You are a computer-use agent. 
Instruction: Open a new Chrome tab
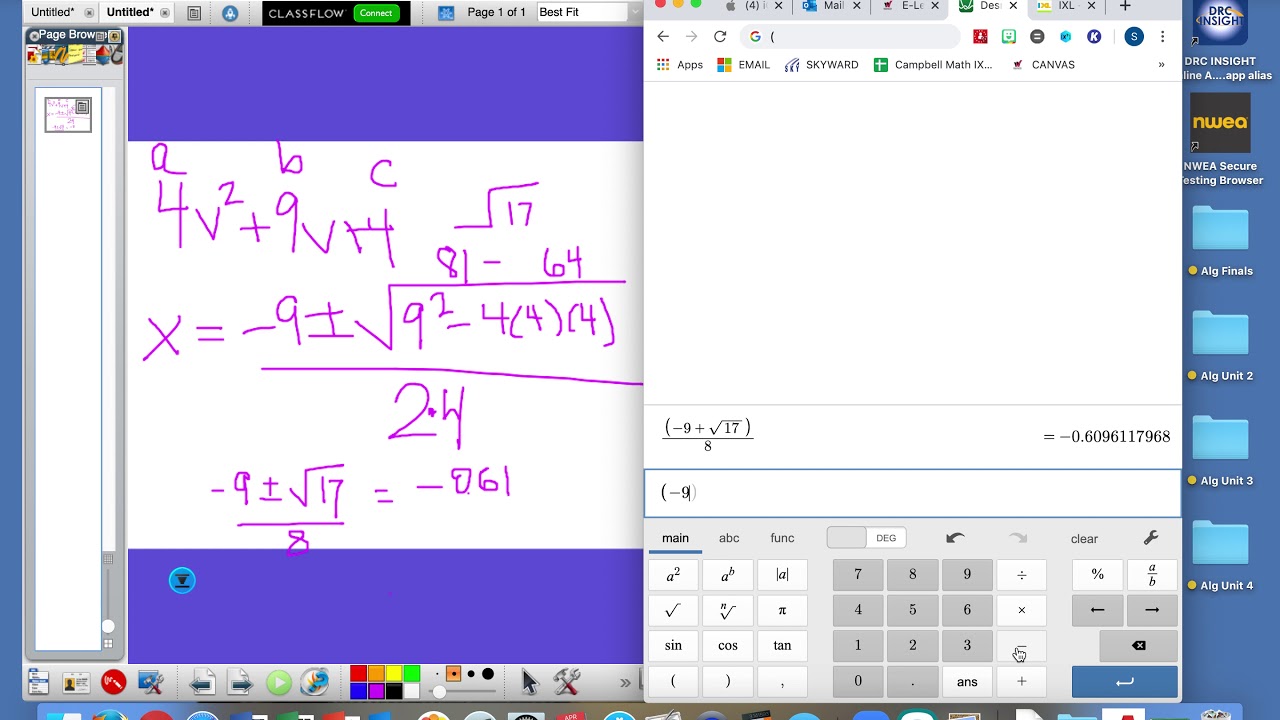coord(1125,6)
